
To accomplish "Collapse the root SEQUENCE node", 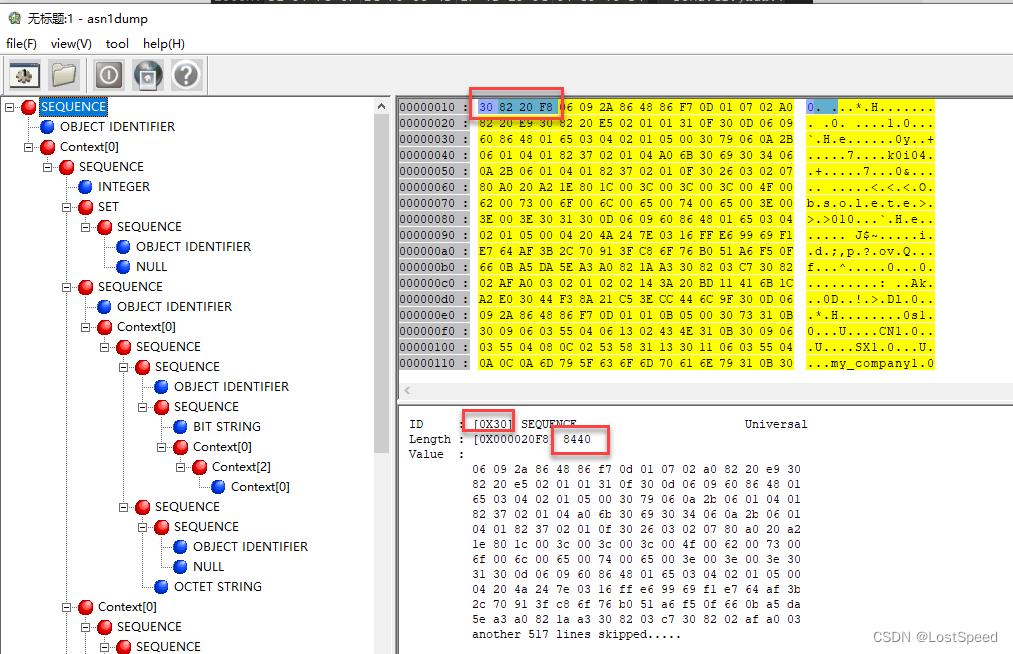I will [x=10, y=107].
